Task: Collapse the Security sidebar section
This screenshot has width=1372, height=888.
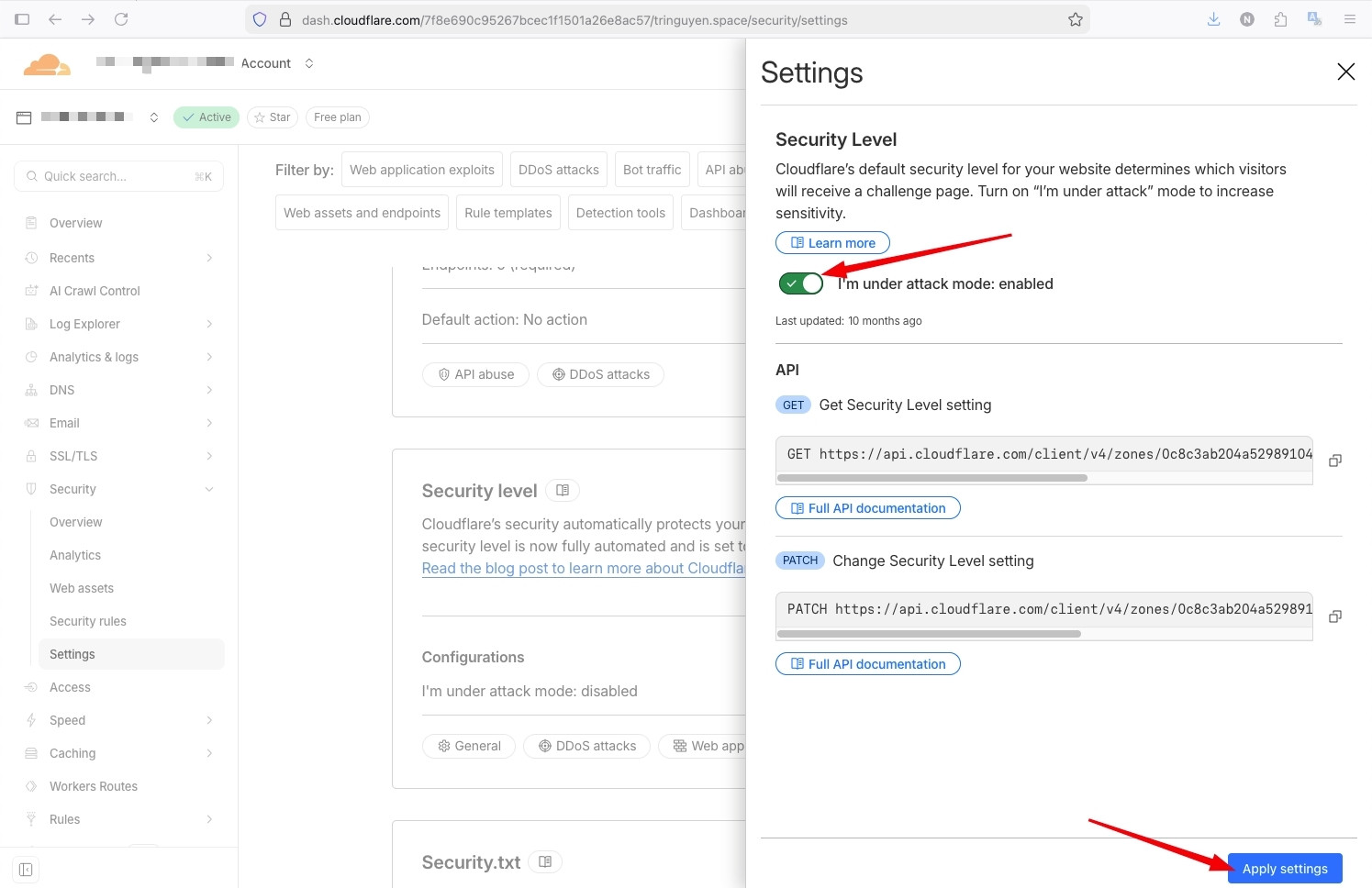Action: pos(209,489)
